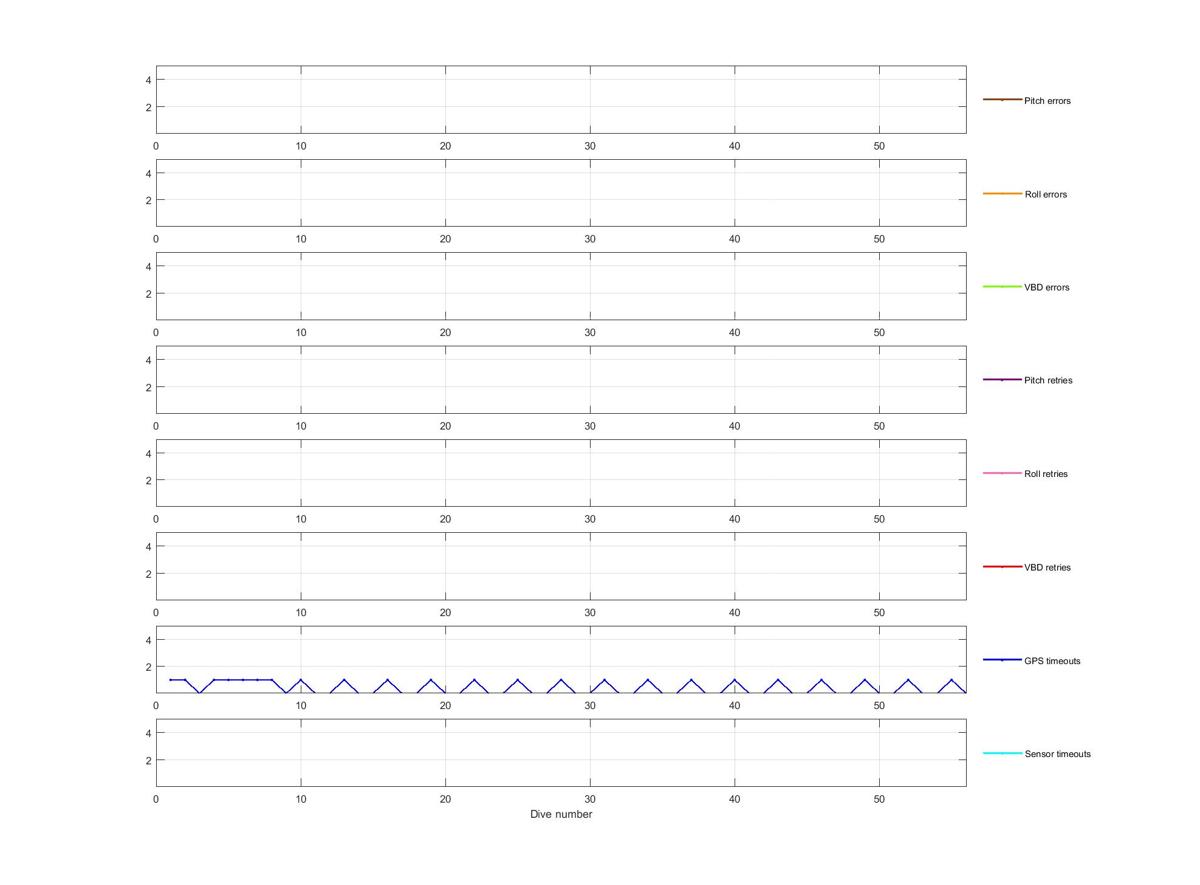Viewport: 1200px width, 885px height.
Task: Select the orange Roll errors legend line
Action: pos(1002,193)
